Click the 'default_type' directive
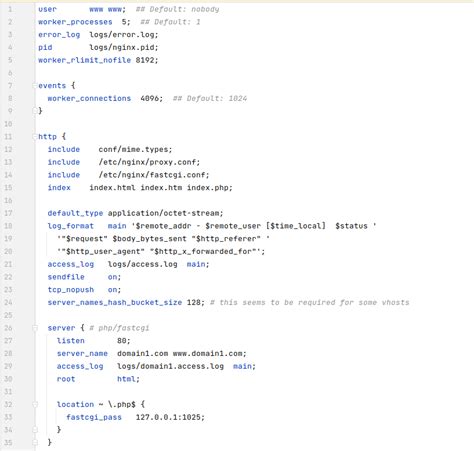Screen dimensions: 474x451 click(x=75, y=213)
